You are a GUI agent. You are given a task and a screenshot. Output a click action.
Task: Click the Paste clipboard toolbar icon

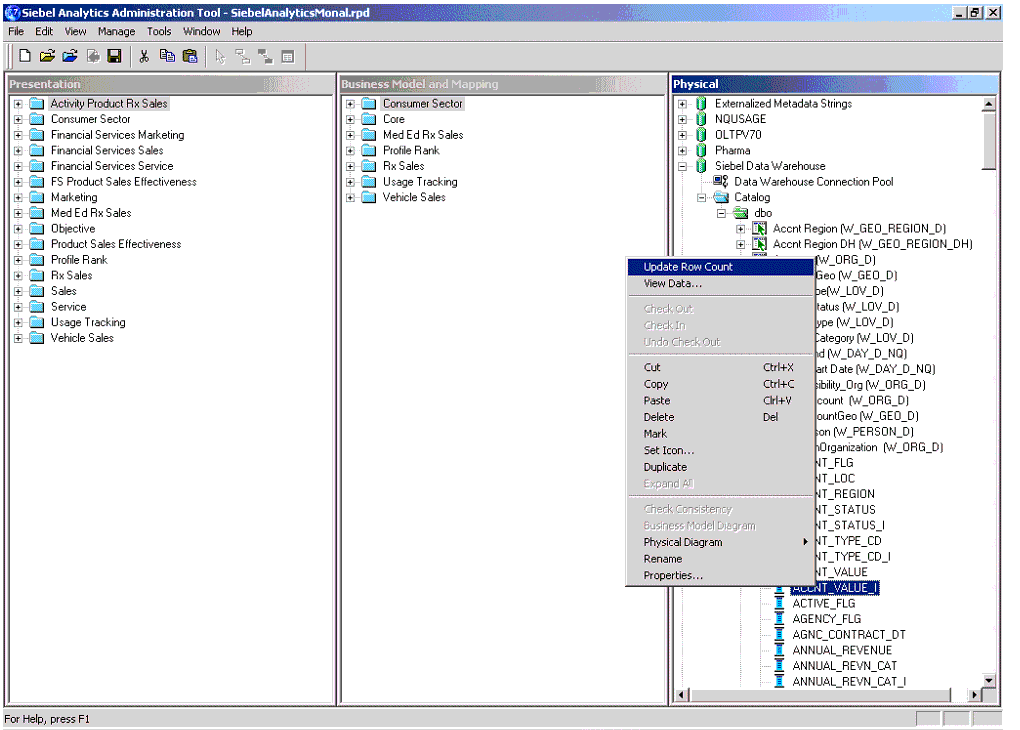click(x=189, y=56)
